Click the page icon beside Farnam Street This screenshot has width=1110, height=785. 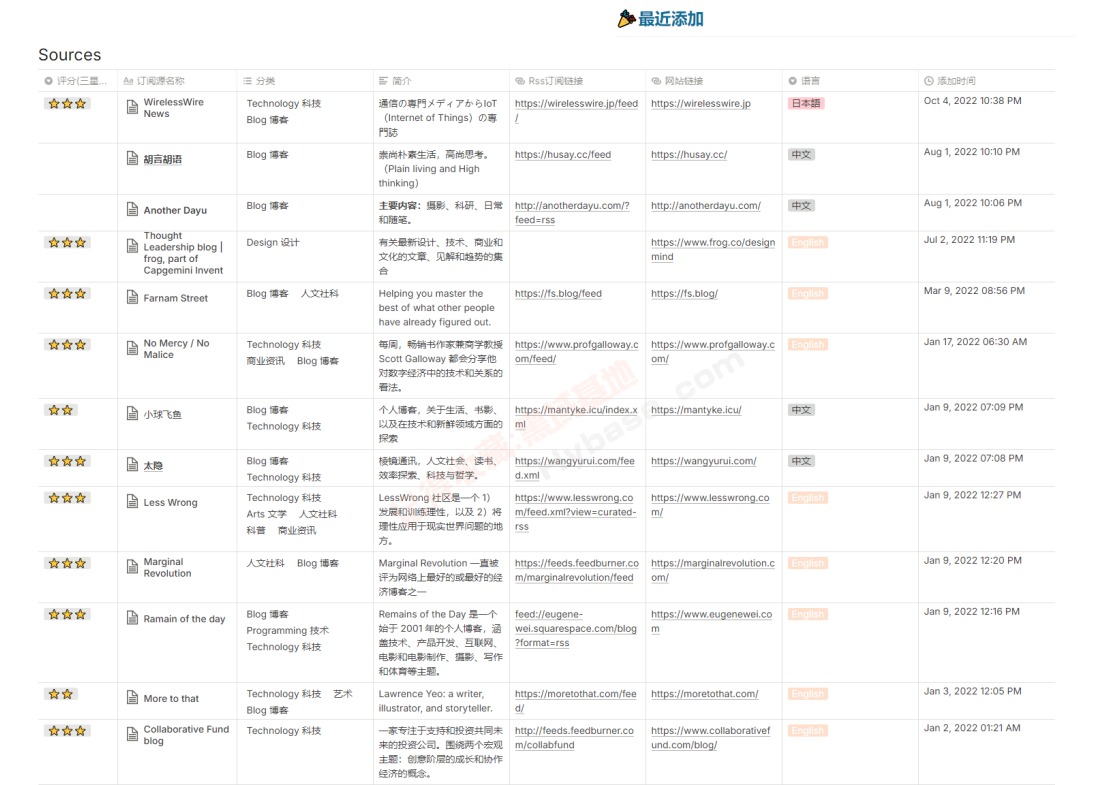tap(132, 297)
